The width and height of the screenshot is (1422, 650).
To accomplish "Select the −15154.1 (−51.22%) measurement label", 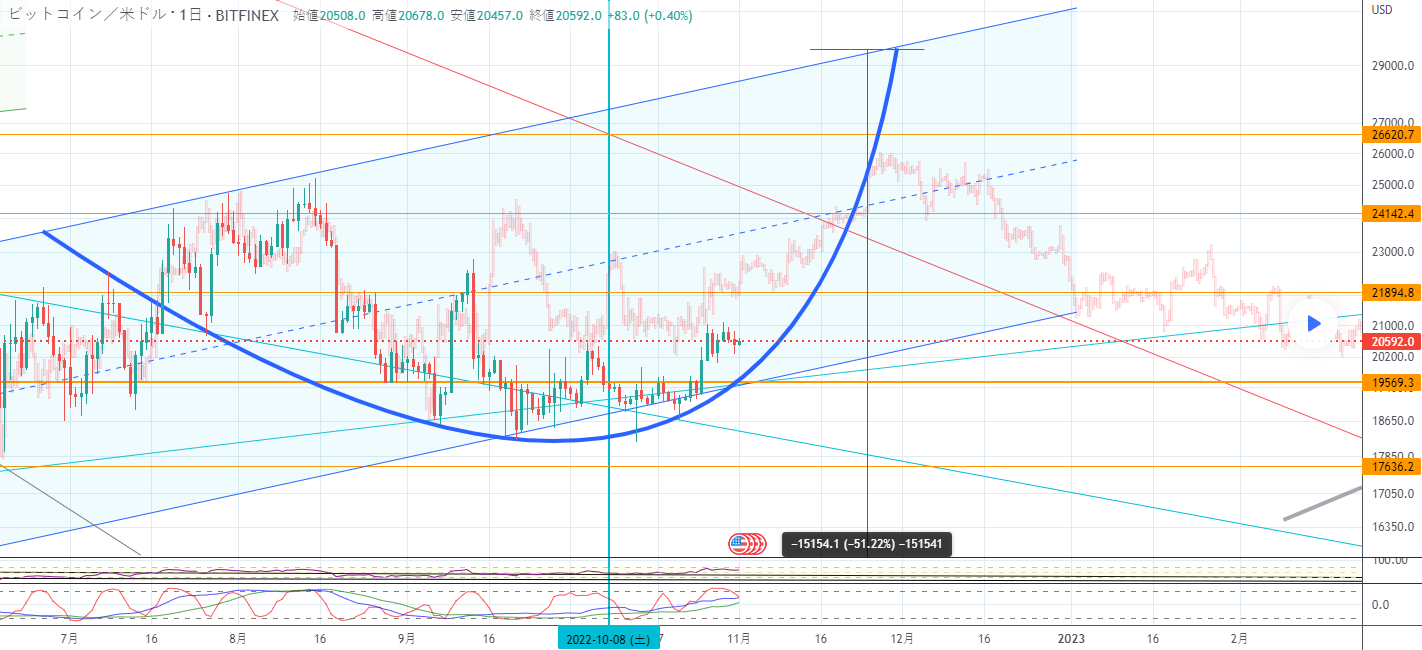I will click(867, 544).
